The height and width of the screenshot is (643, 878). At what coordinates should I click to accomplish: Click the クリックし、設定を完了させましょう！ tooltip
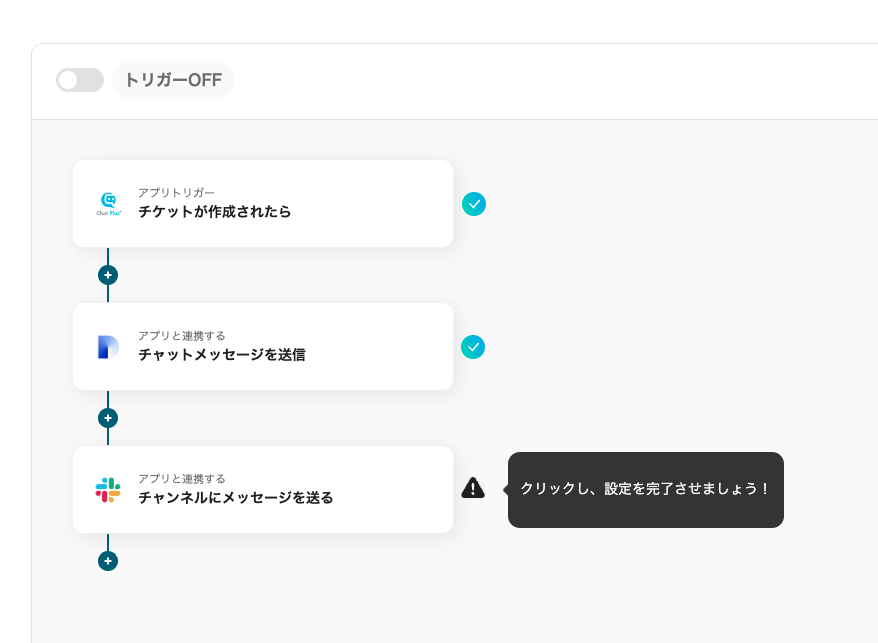coord(646,489)
